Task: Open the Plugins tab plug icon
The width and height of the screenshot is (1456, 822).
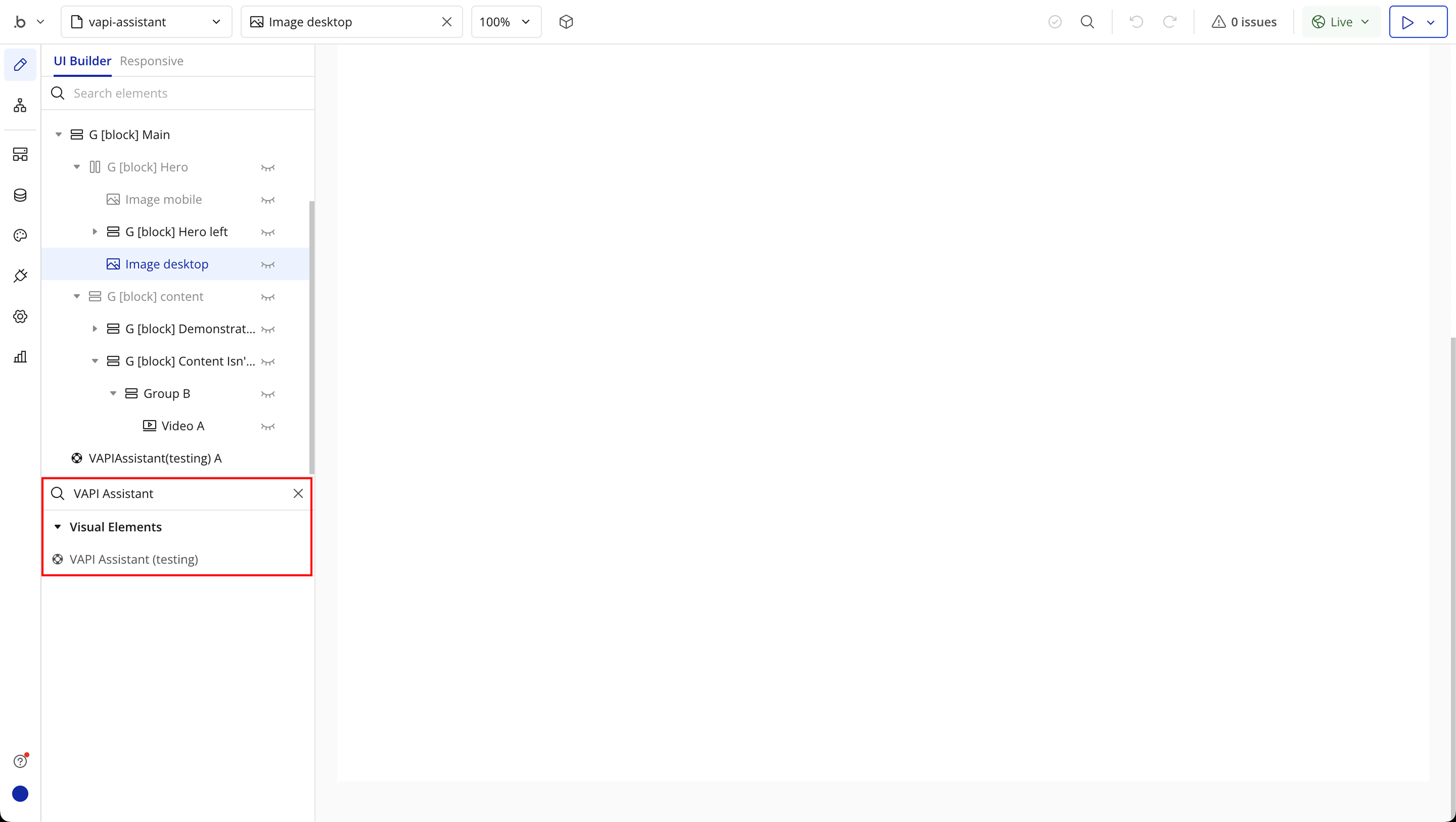Action: [20, 276]
